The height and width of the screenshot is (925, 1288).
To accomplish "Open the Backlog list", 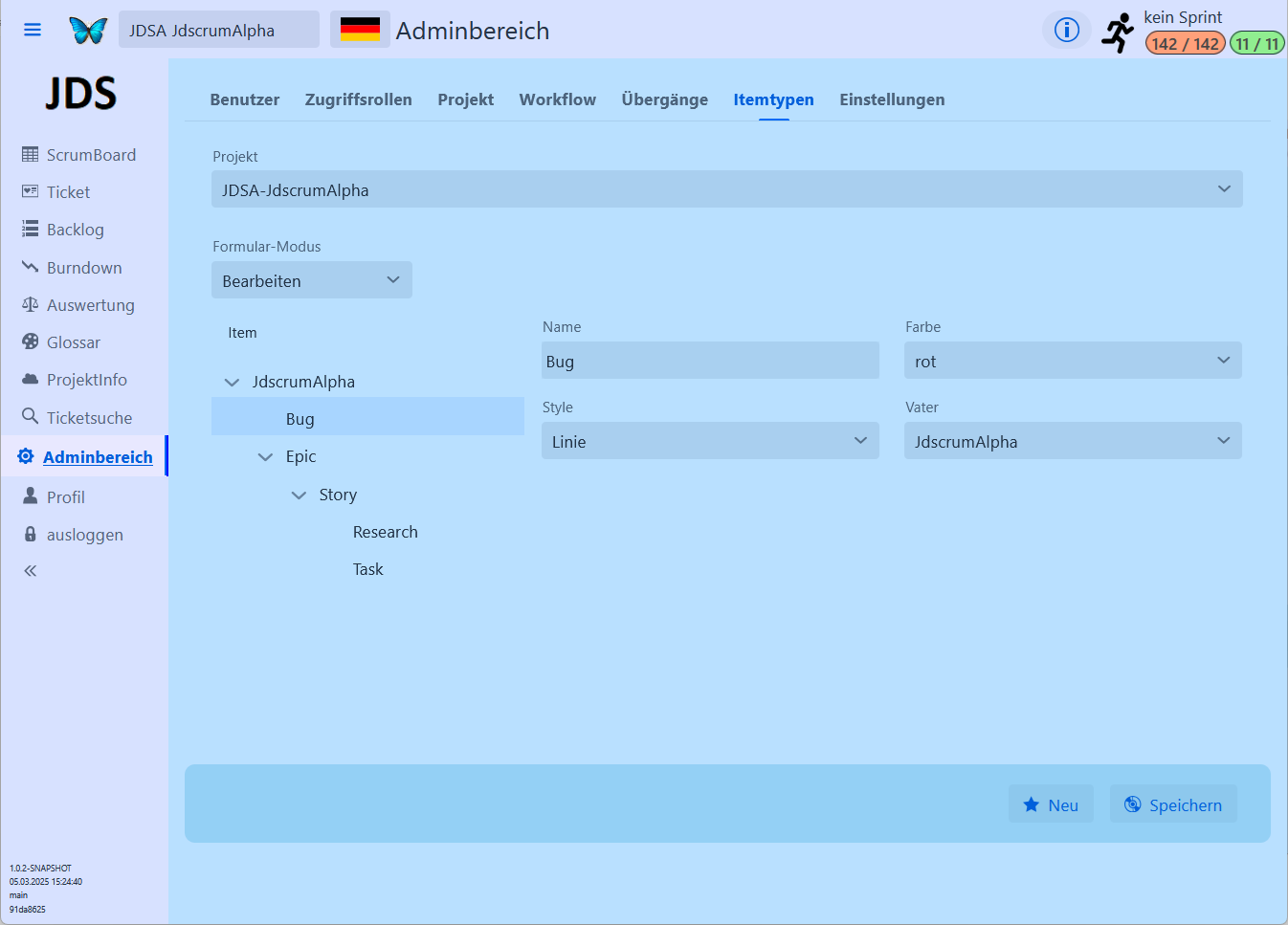I will tap(63, 230).
